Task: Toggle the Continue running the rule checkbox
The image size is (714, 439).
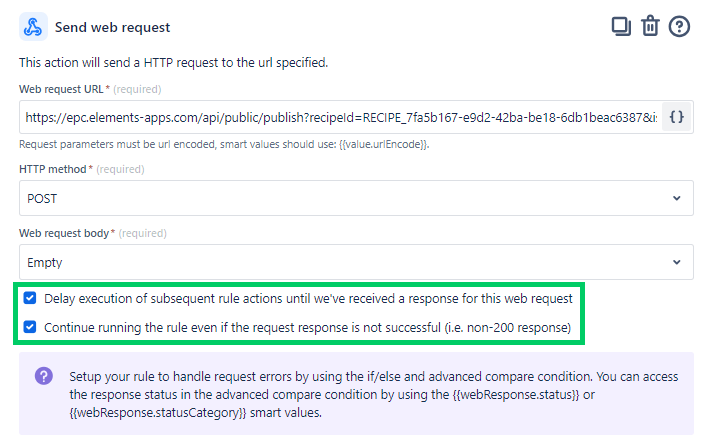Action: pos(30,326)
